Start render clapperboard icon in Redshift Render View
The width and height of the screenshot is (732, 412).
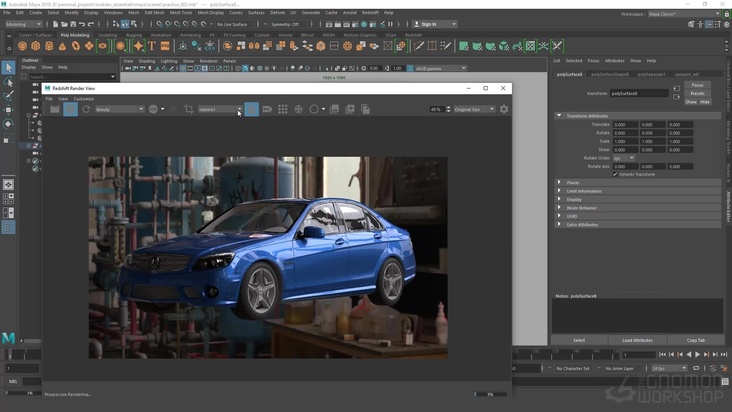pyautogui.click(x=55, y=109)
